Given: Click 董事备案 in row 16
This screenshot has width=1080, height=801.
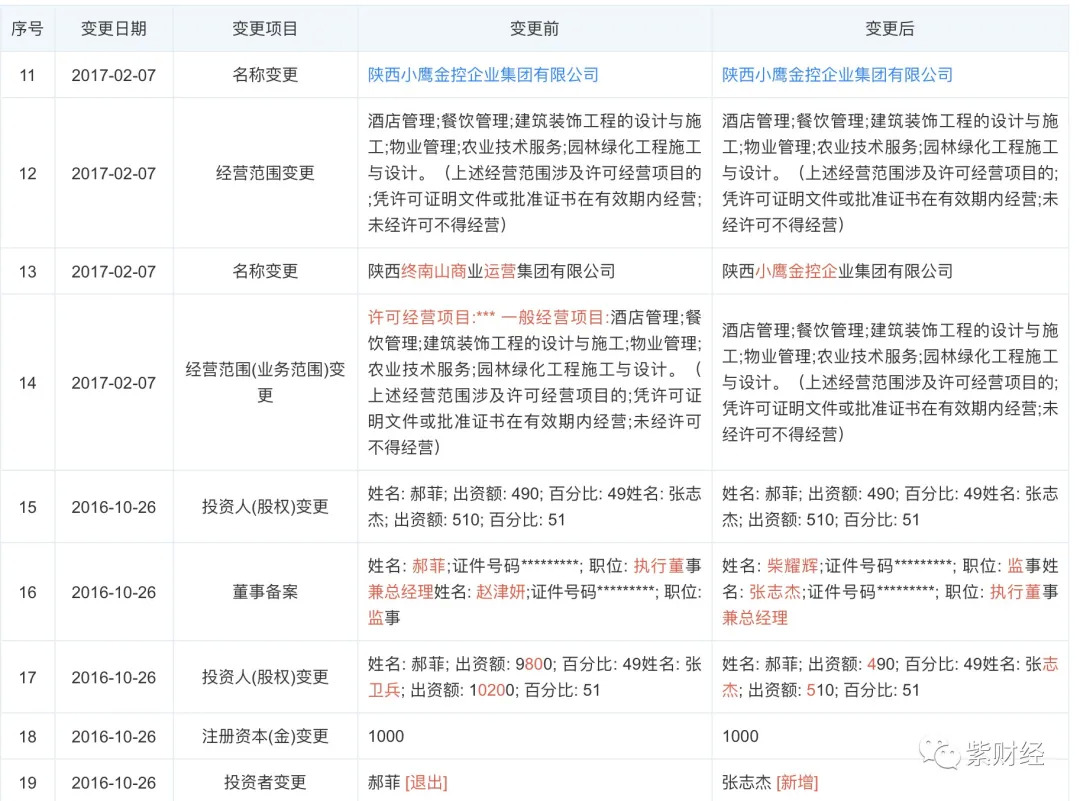Looking at the screenshot, I should tap(265, 592).
